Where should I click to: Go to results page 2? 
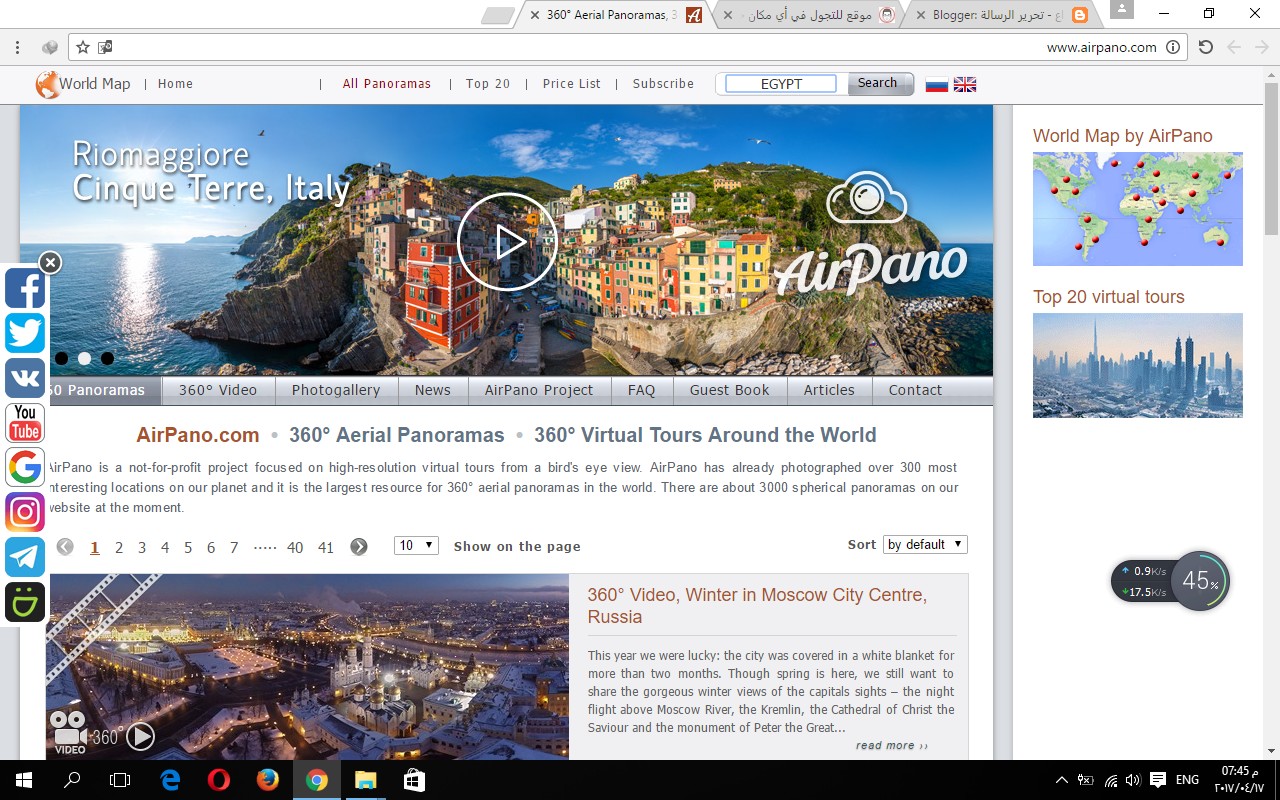(119, 548)
